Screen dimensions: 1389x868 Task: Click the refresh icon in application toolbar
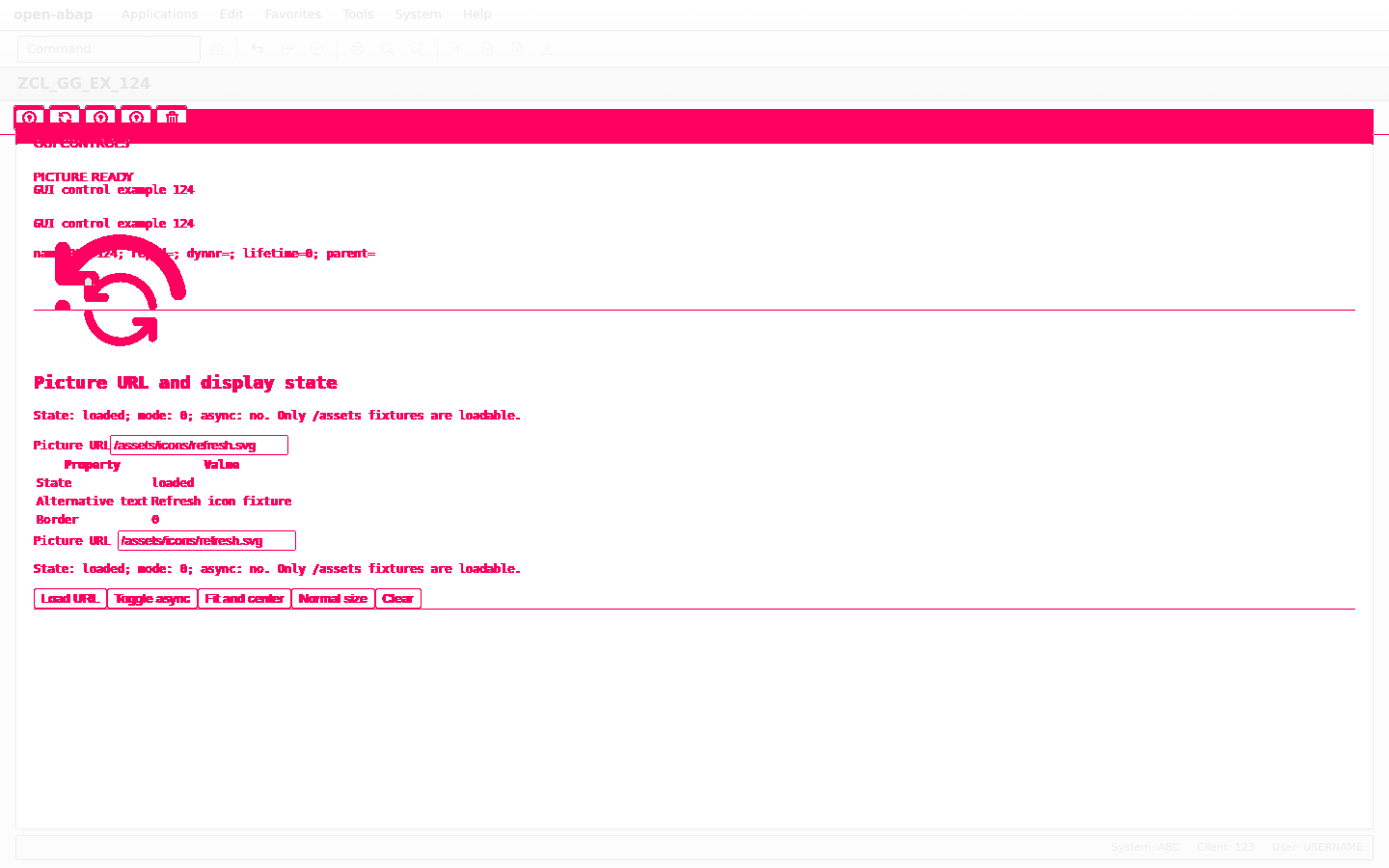click(x=65, y=117)
